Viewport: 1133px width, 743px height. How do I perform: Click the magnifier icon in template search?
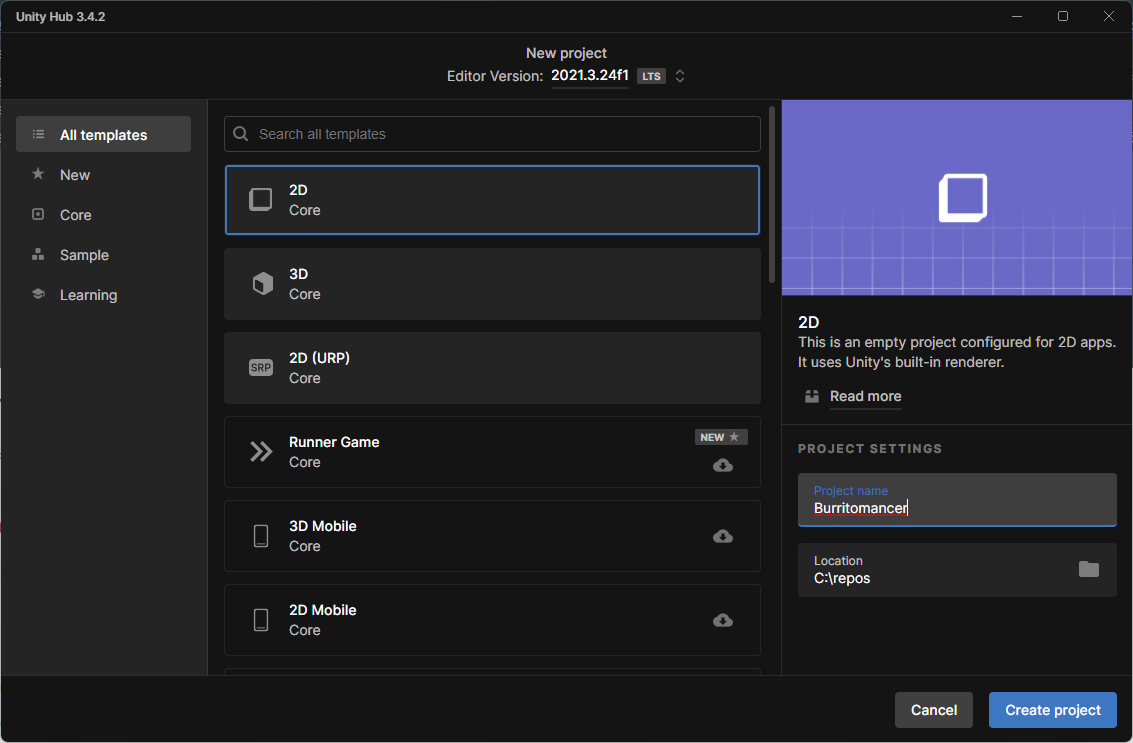[241, 134]
